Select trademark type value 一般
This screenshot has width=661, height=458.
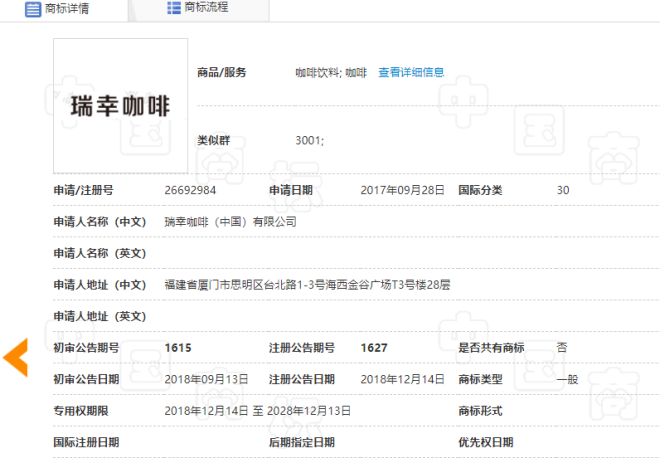(567, 380)
